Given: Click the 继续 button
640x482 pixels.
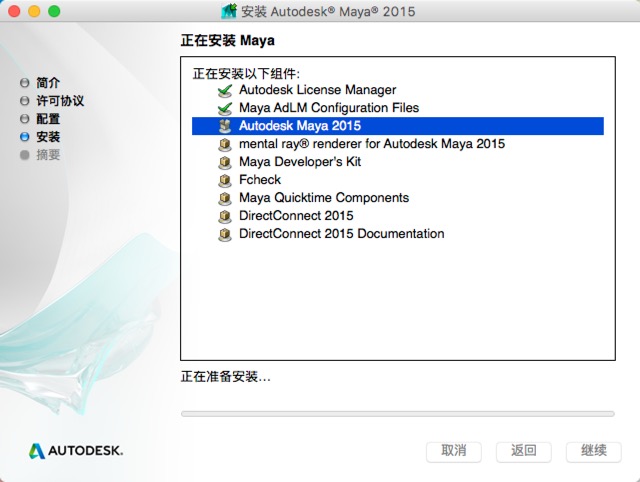Looking at the screenshot, I should tap(594, 452).
